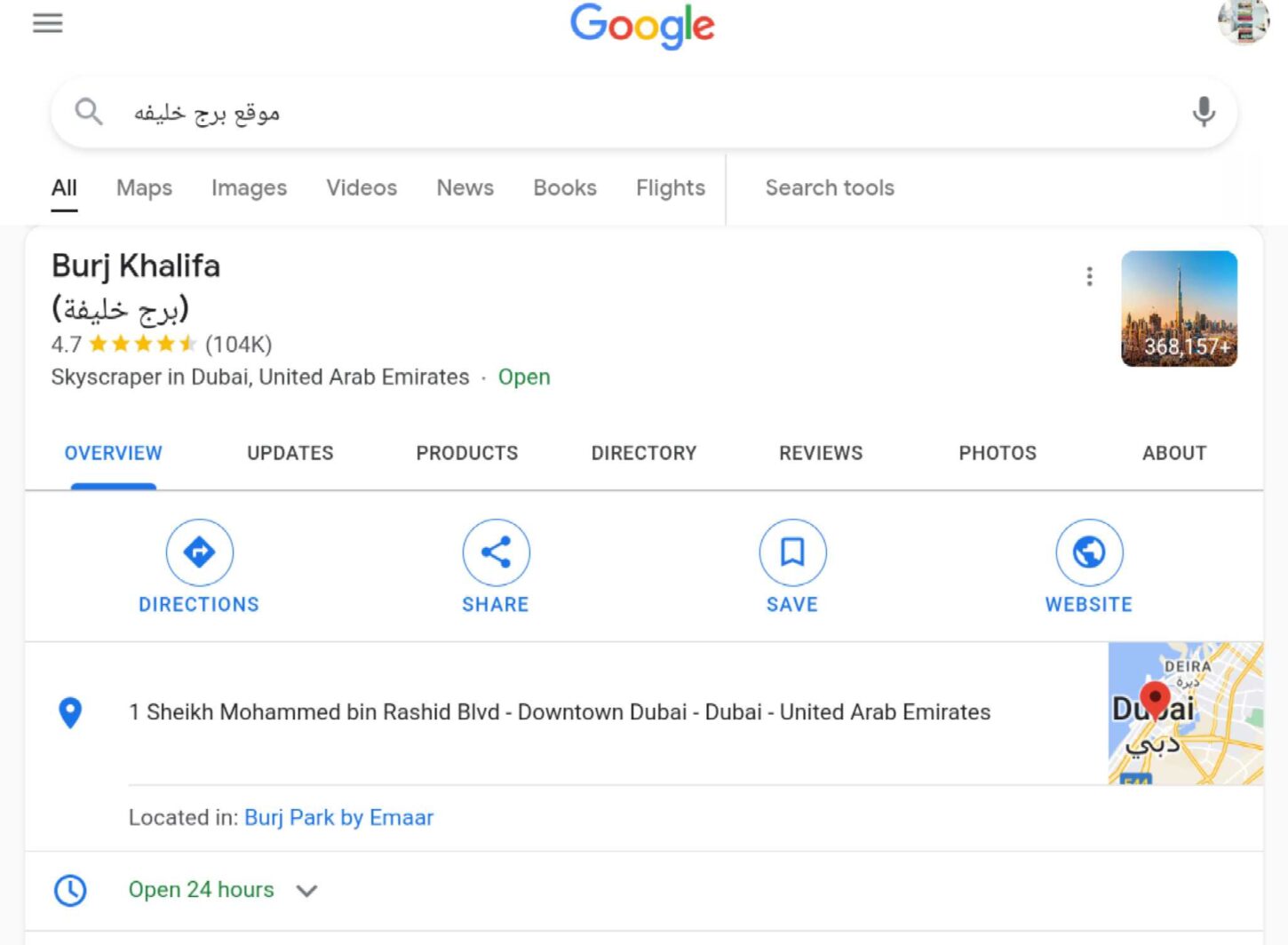Viewport: 1288px width, 945px height.
Task: Tap the voice search microphone
Action: [x=1204, y=113]
